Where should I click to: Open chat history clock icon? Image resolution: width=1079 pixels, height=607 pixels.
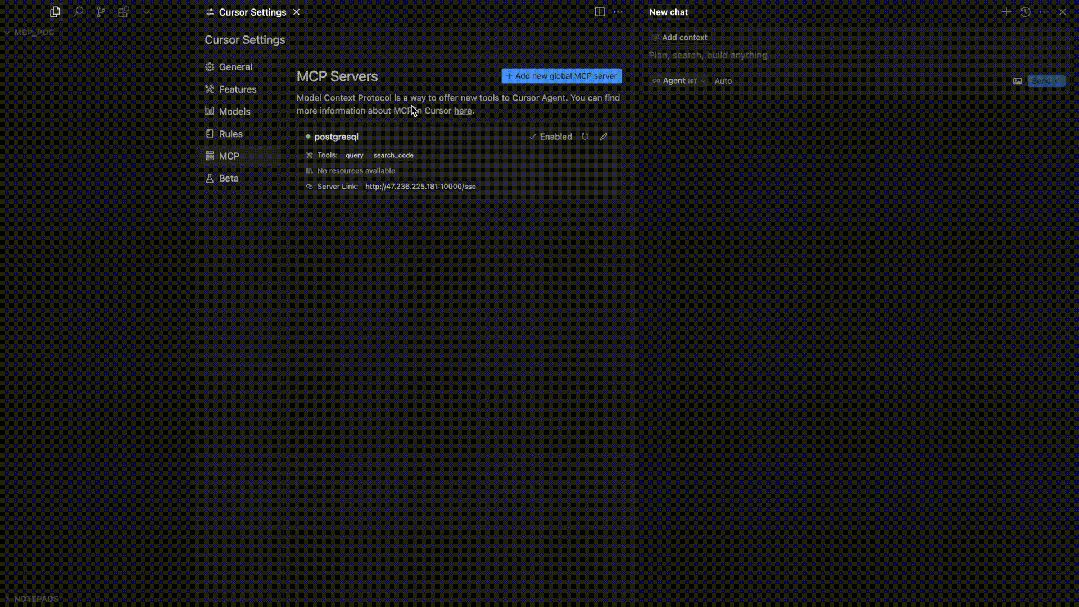[1025, 12]
